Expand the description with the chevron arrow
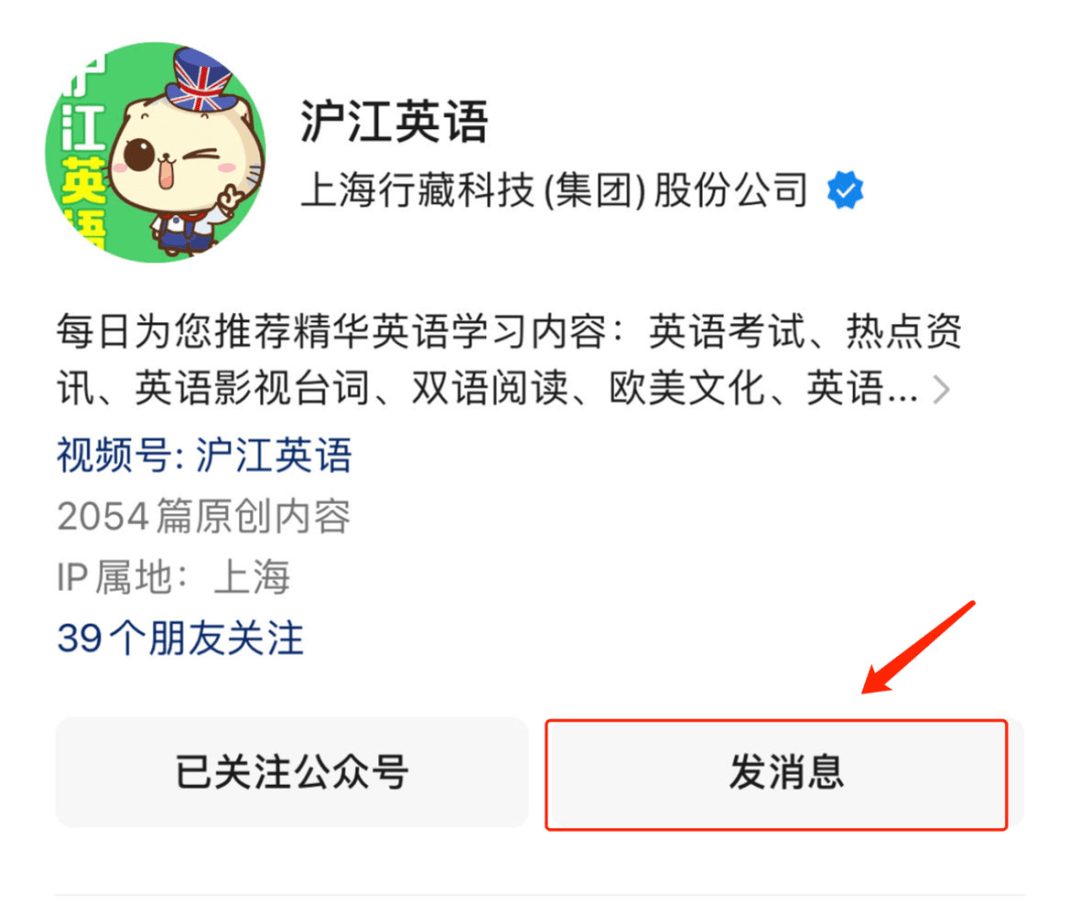The image size is (1080, 903). click(x=942, y=391)
